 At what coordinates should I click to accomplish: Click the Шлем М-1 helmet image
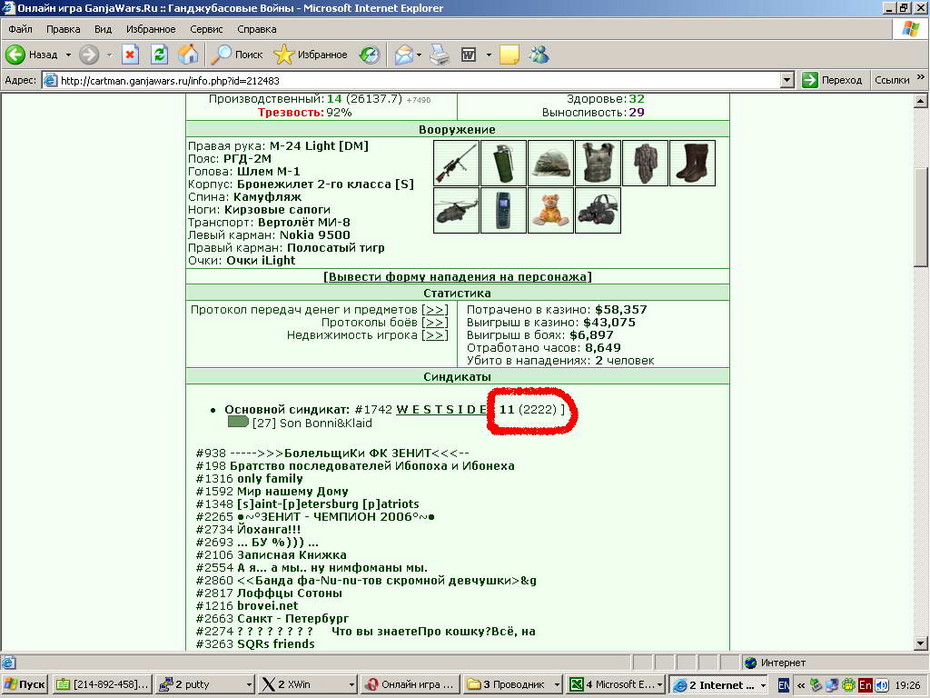(x=551, y=163)
